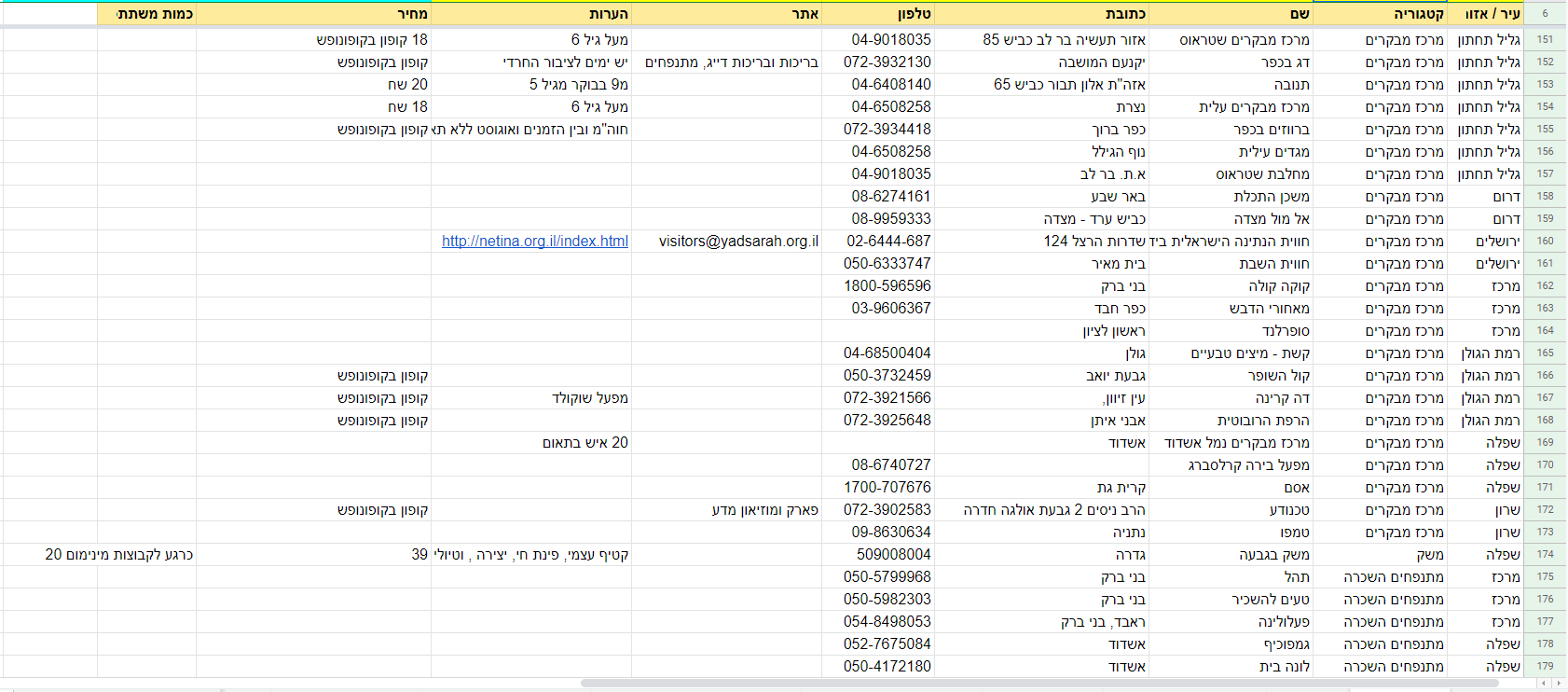
Task: Click phone number 04-68500404
Action: (x=878, y=353)
